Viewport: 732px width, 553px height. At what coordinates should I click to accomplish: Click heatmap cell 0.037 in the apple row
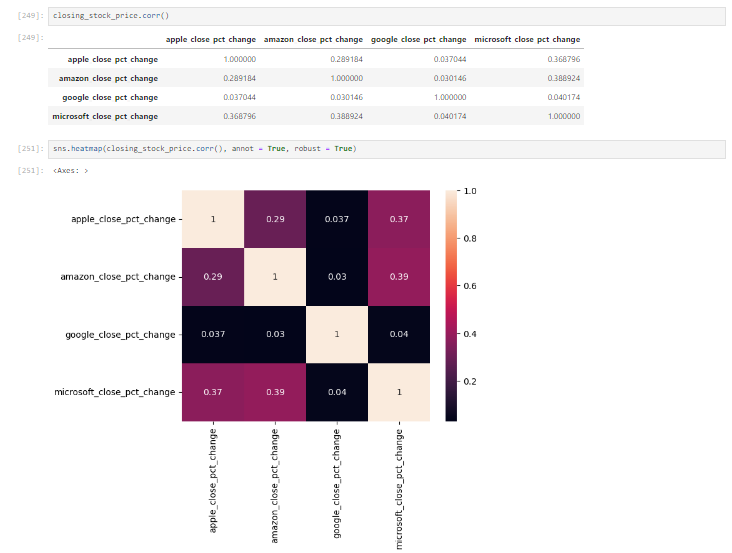coord(337,219)
